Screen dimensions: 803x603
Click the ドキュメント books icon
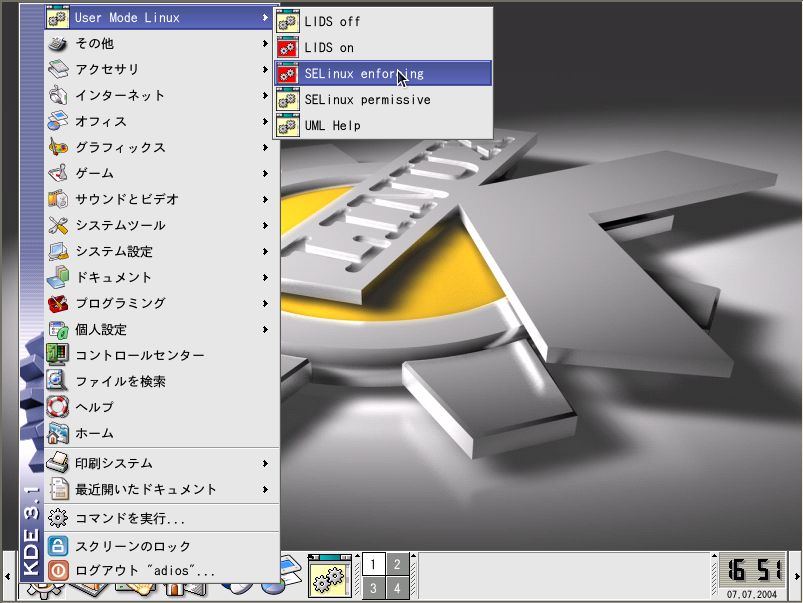pos(57,277)
